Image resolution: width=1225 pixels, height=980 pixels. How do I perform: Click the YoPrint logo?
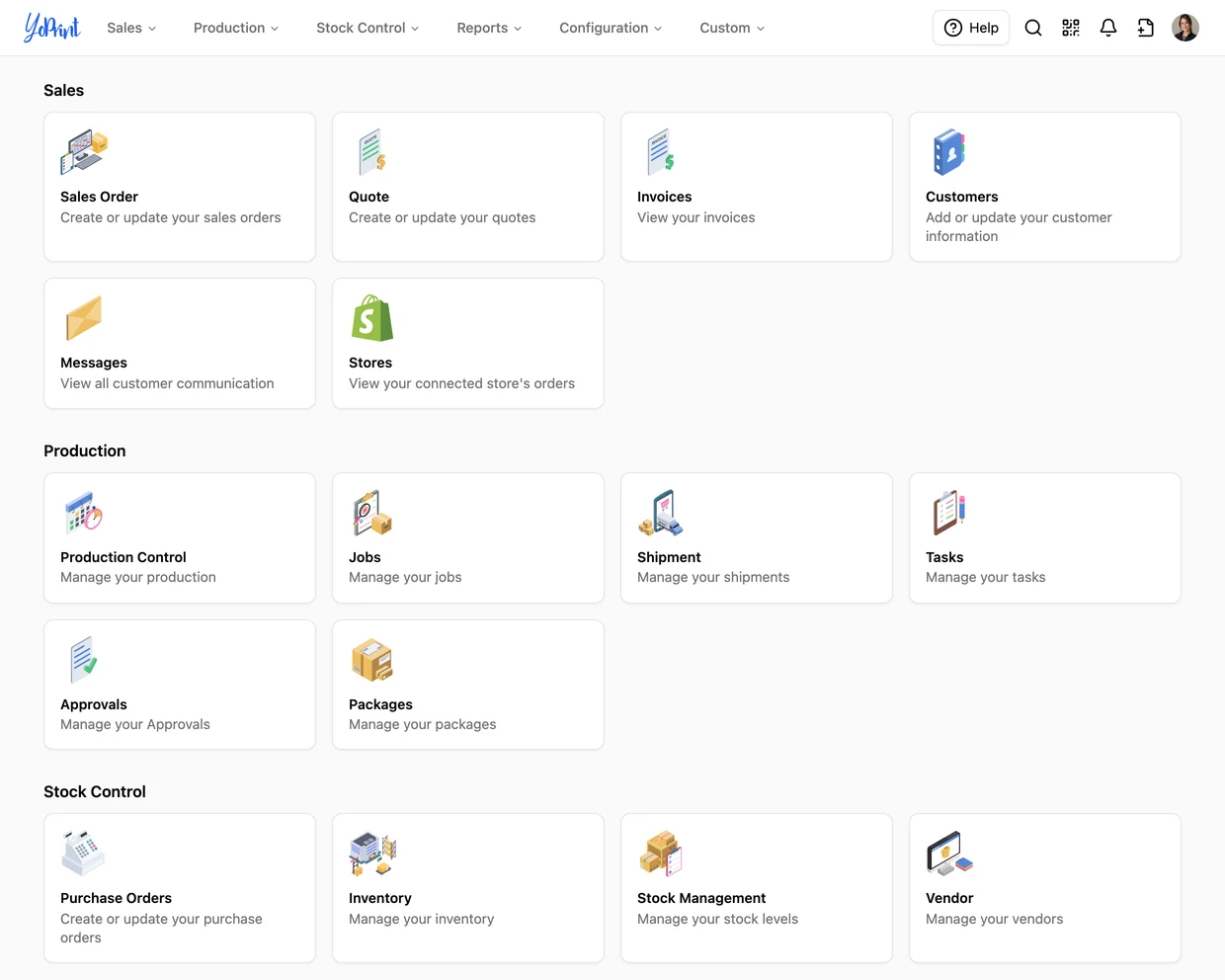(52, 28)
